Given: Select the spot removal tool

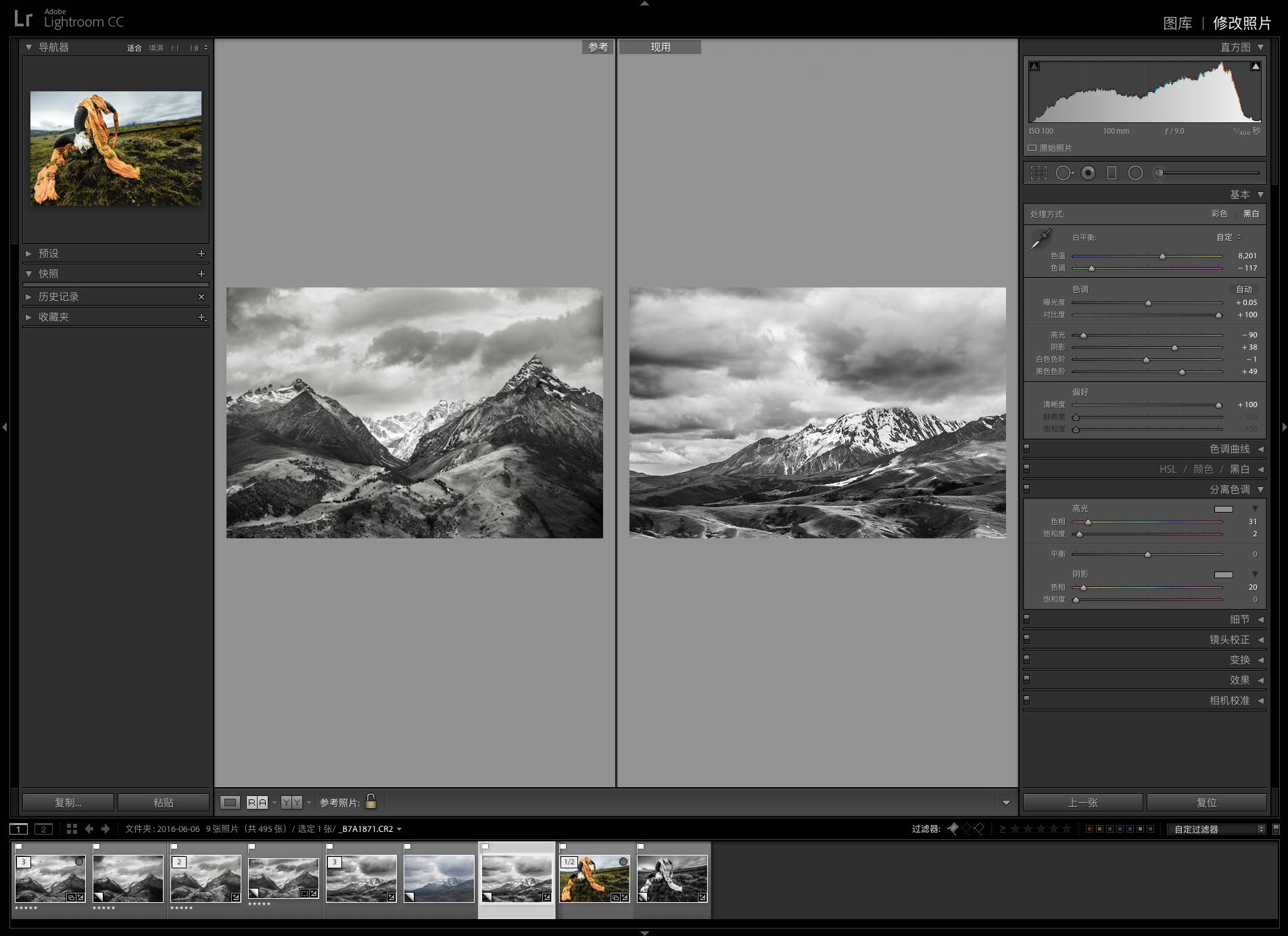Looking at the screenshot, I should point(1064,173).
